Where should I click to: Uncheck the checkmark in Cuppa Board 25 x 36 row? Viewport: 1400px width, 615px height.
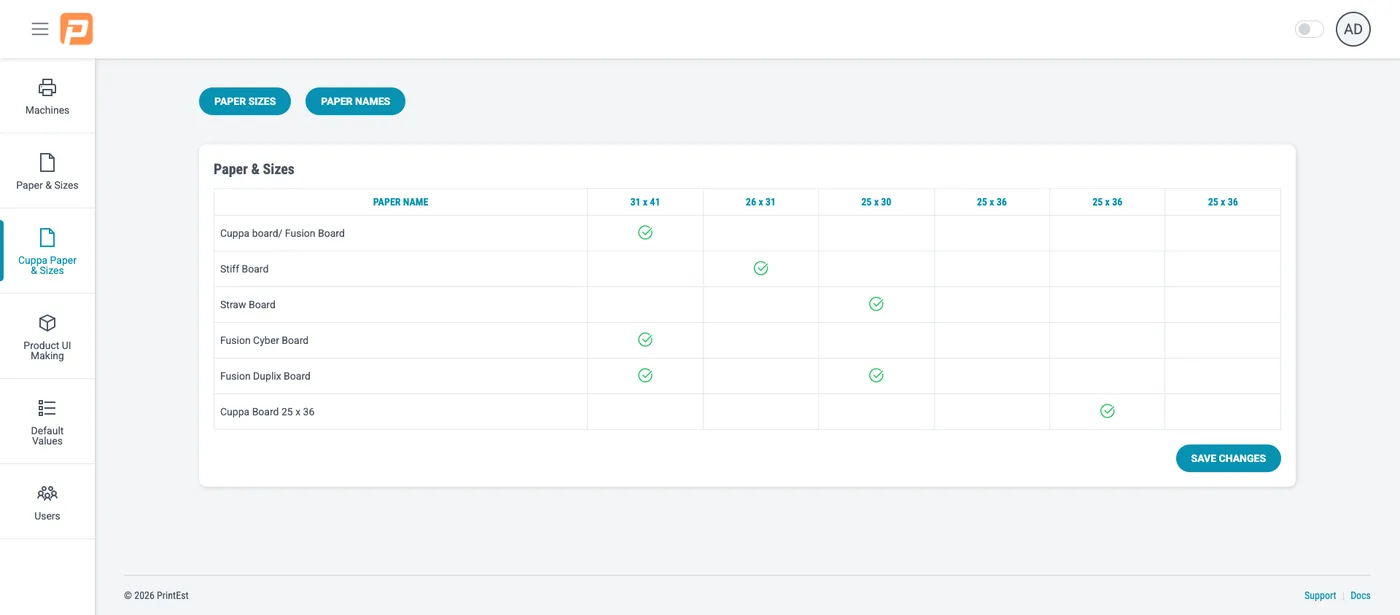(x=1107, y=411)
